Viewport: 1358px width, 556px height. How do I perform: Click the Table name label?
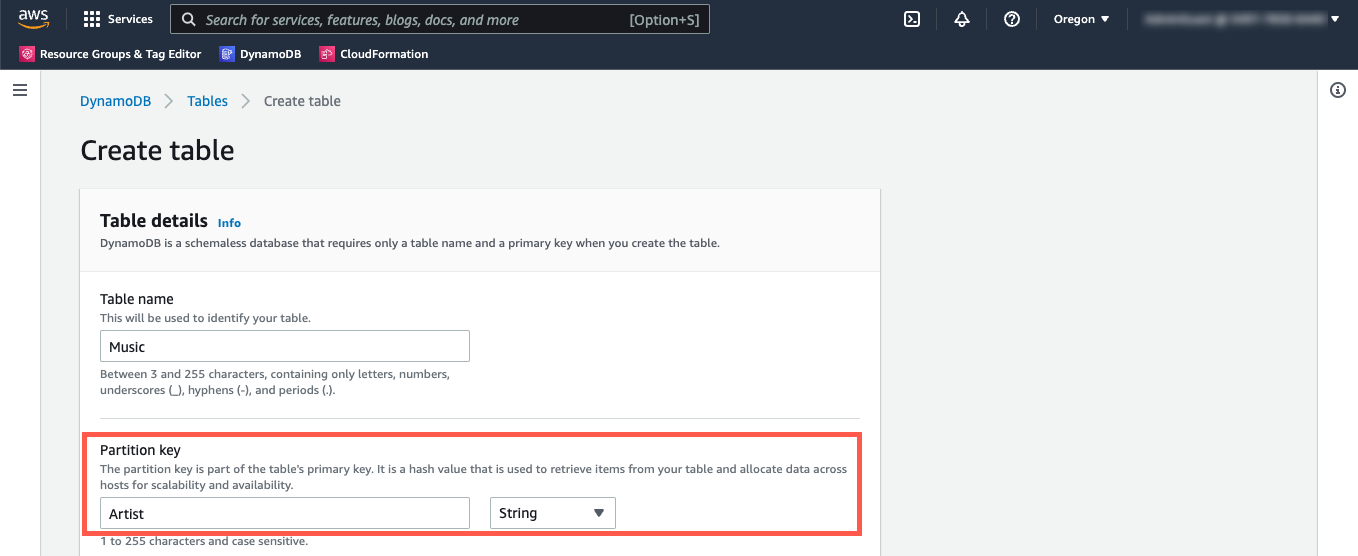(x=137, y=299)
